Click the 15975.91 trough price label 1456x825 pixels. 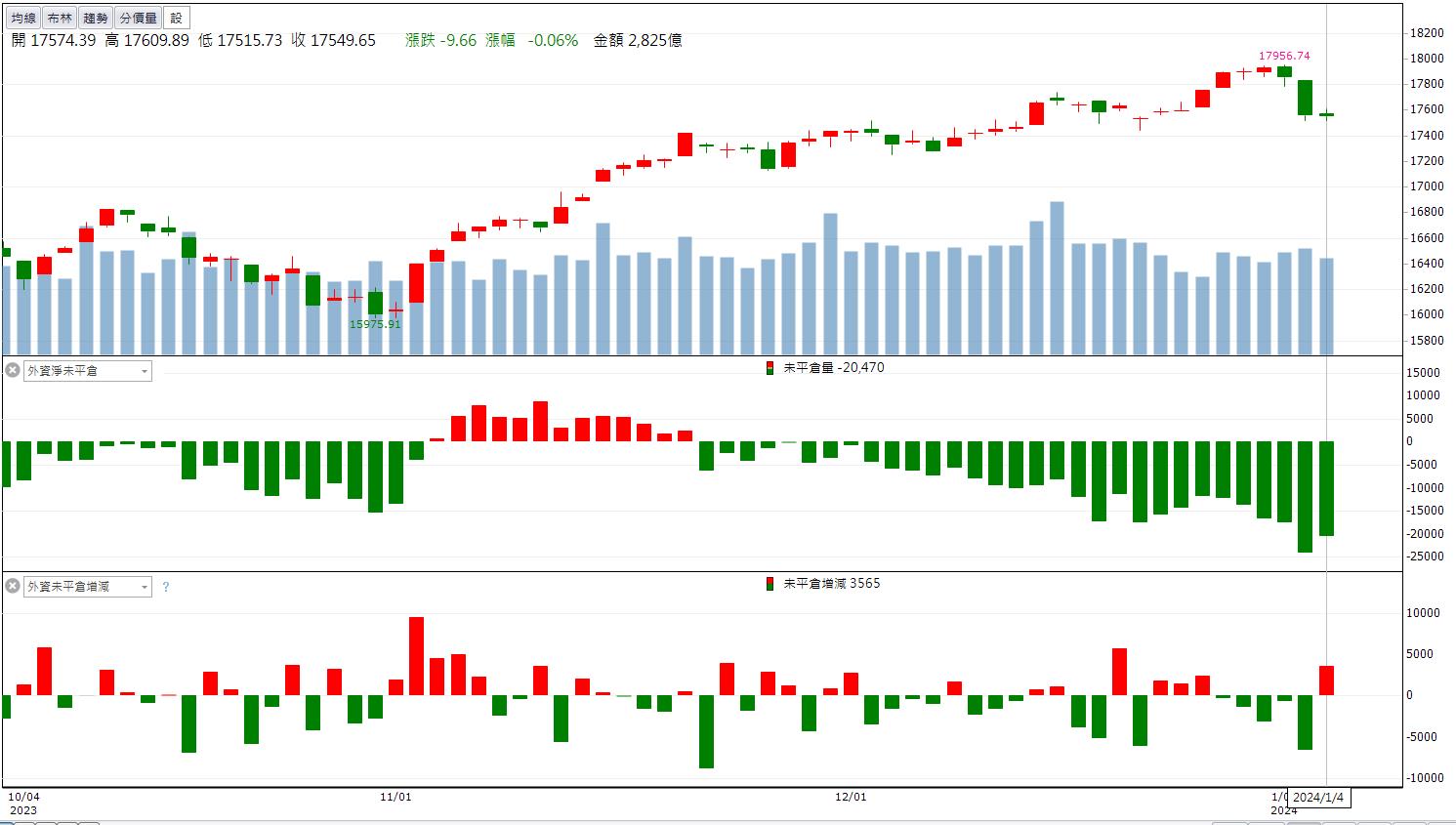click(x=375, y=324)
